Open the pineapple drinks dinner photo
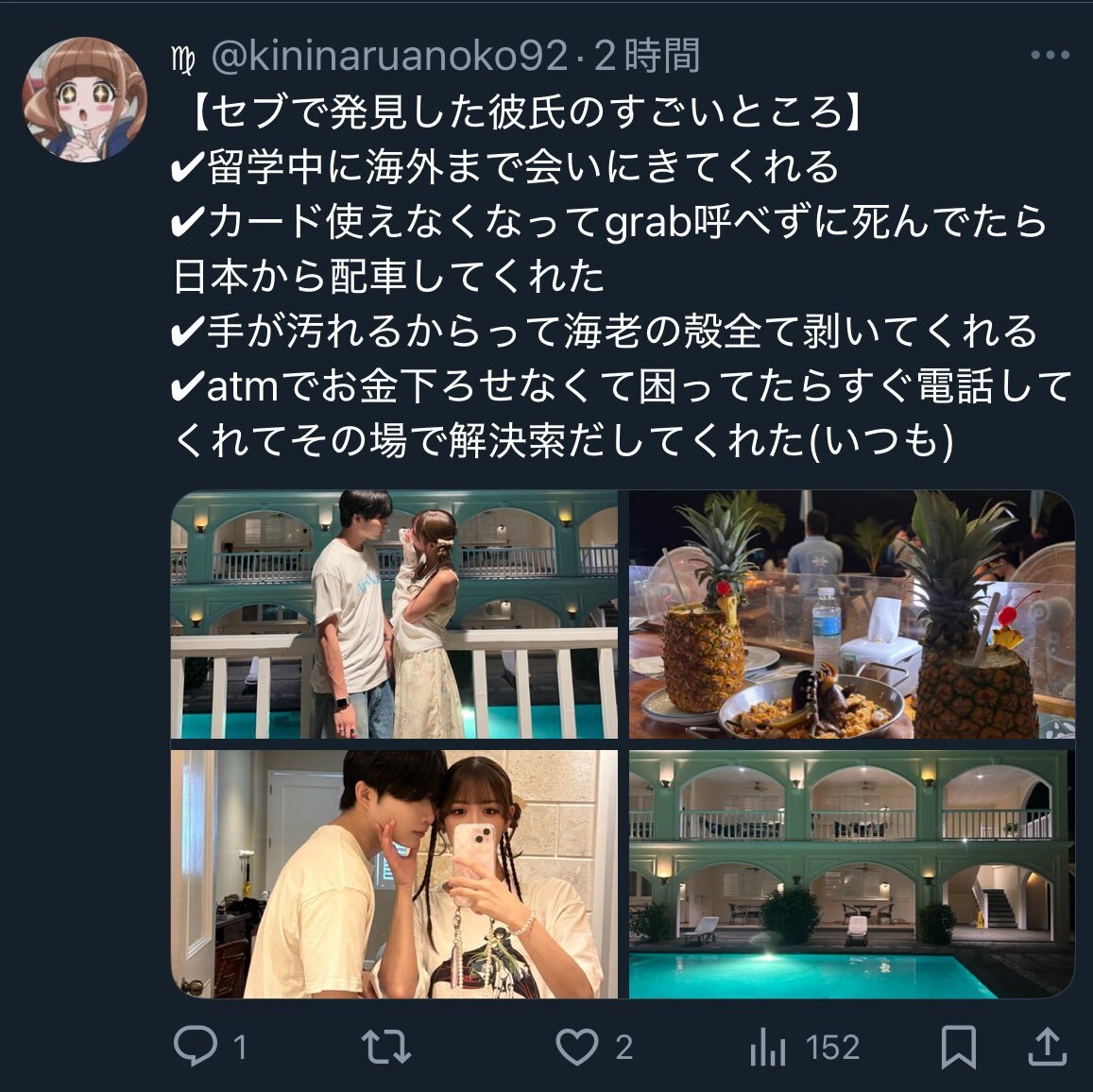This screenshot has height=1092, width=1093. pos(852,614)
